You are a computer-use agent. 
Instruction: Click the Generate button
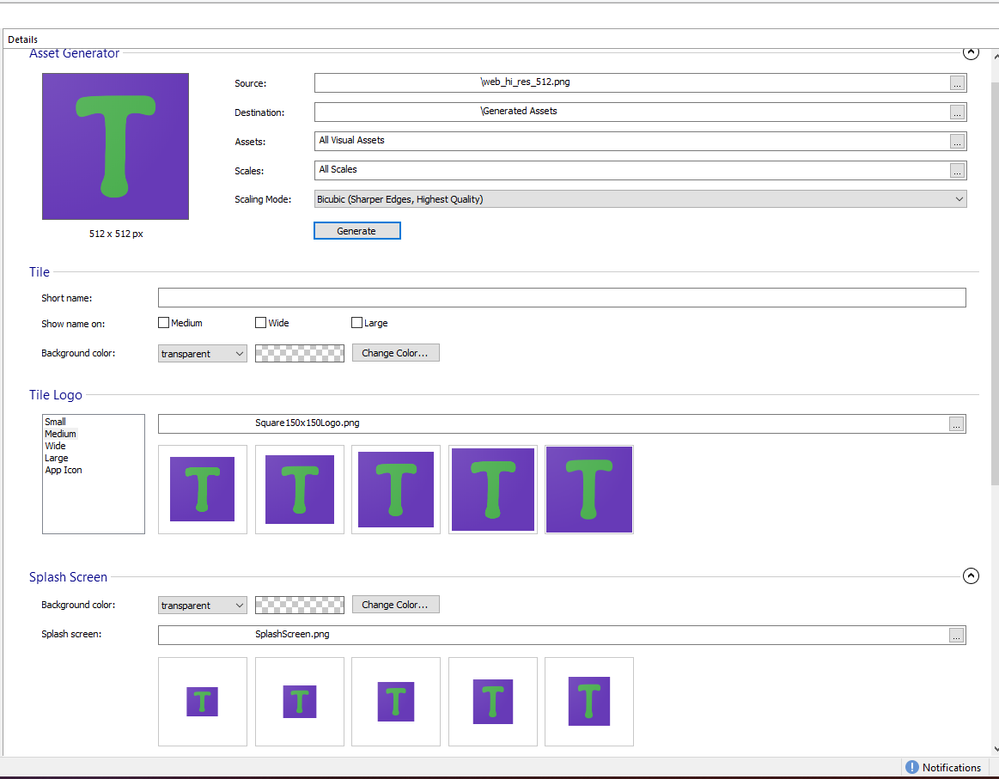tap(357, 230)
